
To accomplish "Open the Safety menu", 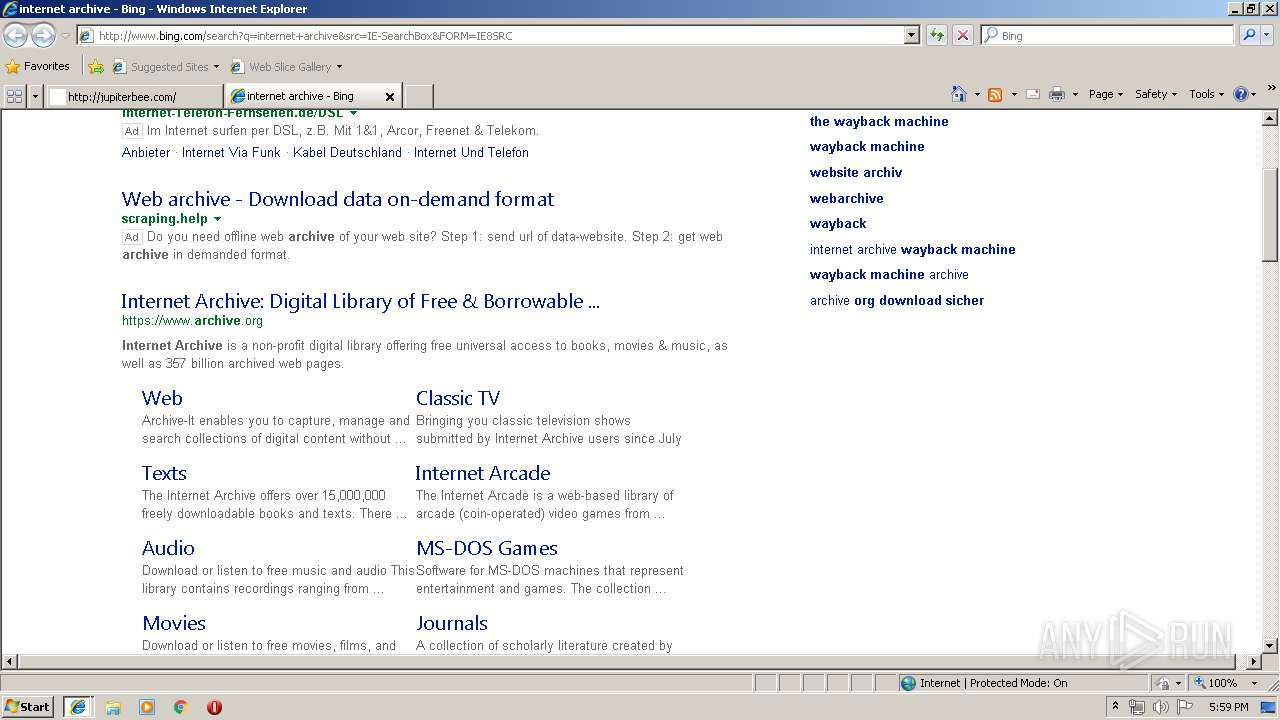I will tap(1155, 94).
